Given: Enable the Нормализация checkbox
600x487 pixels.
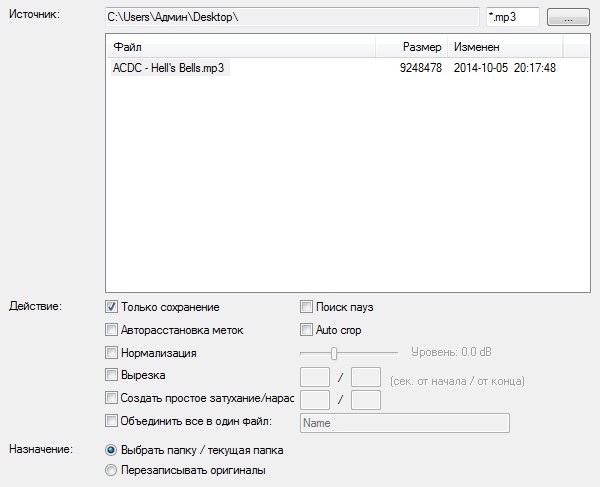Looking at the screenshot, I should 112,353.
